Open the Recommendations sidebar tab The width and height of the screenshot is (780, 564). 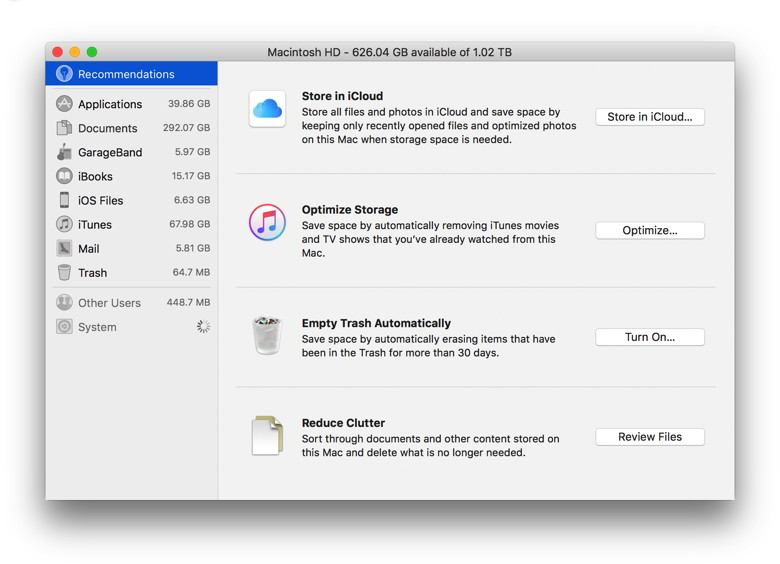click(126, 74)
